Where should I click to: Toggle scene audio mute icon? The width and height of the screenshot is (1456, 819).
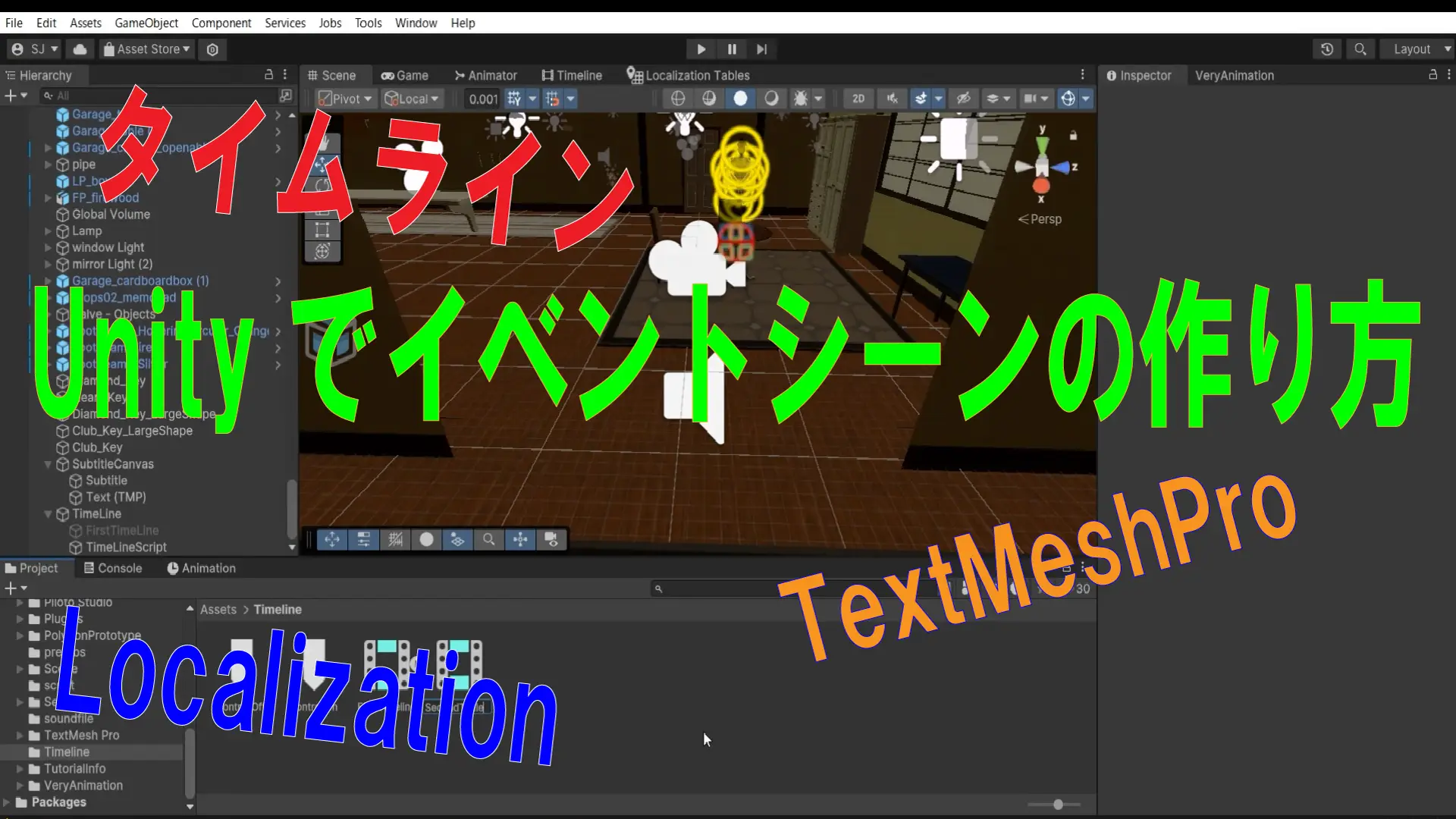pyautogui.click(x=892, y=99)
